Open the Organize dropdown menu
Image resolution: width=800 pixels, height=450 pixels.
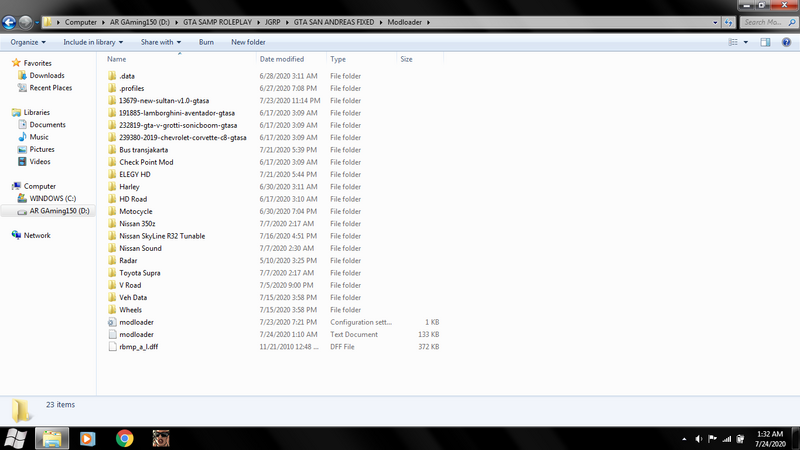click(x=28, y=42)
